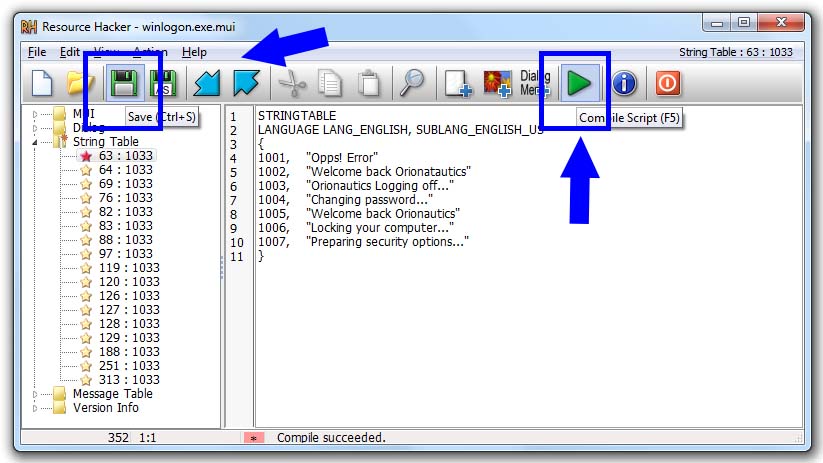Click the "Orionautics Logging off..." line
823x463 pixels.
(x=380, y=186)
